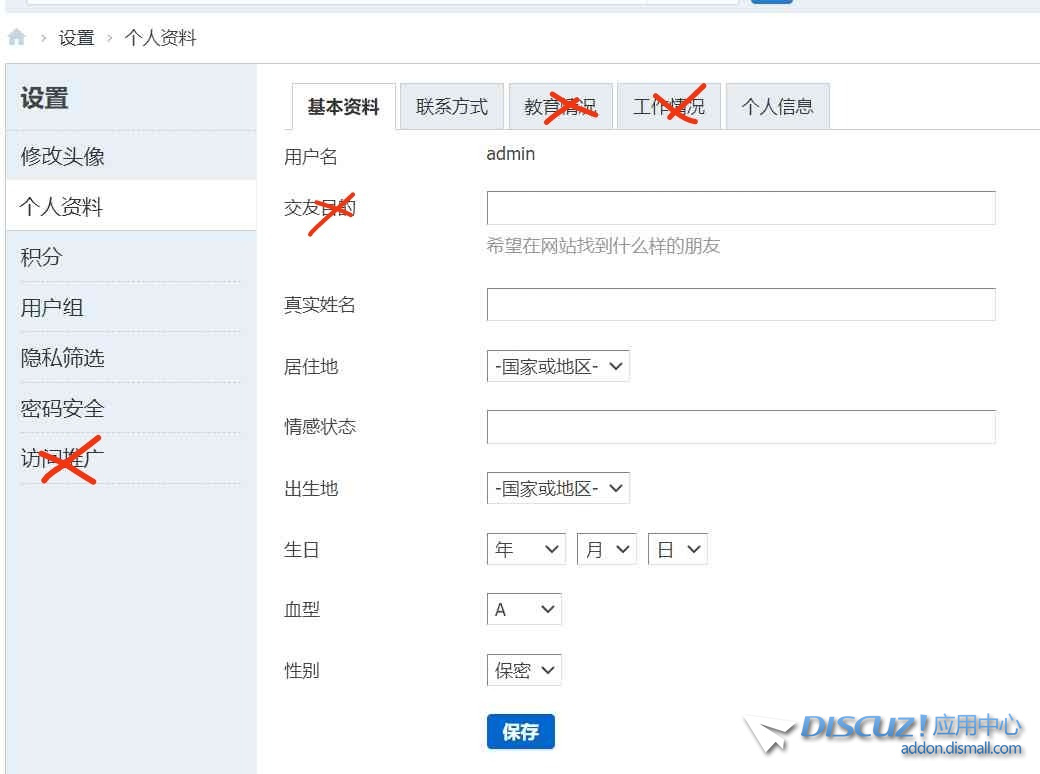Click the home icon in breadcrumb
This screenshot has height=774, width=1040.
16,38
